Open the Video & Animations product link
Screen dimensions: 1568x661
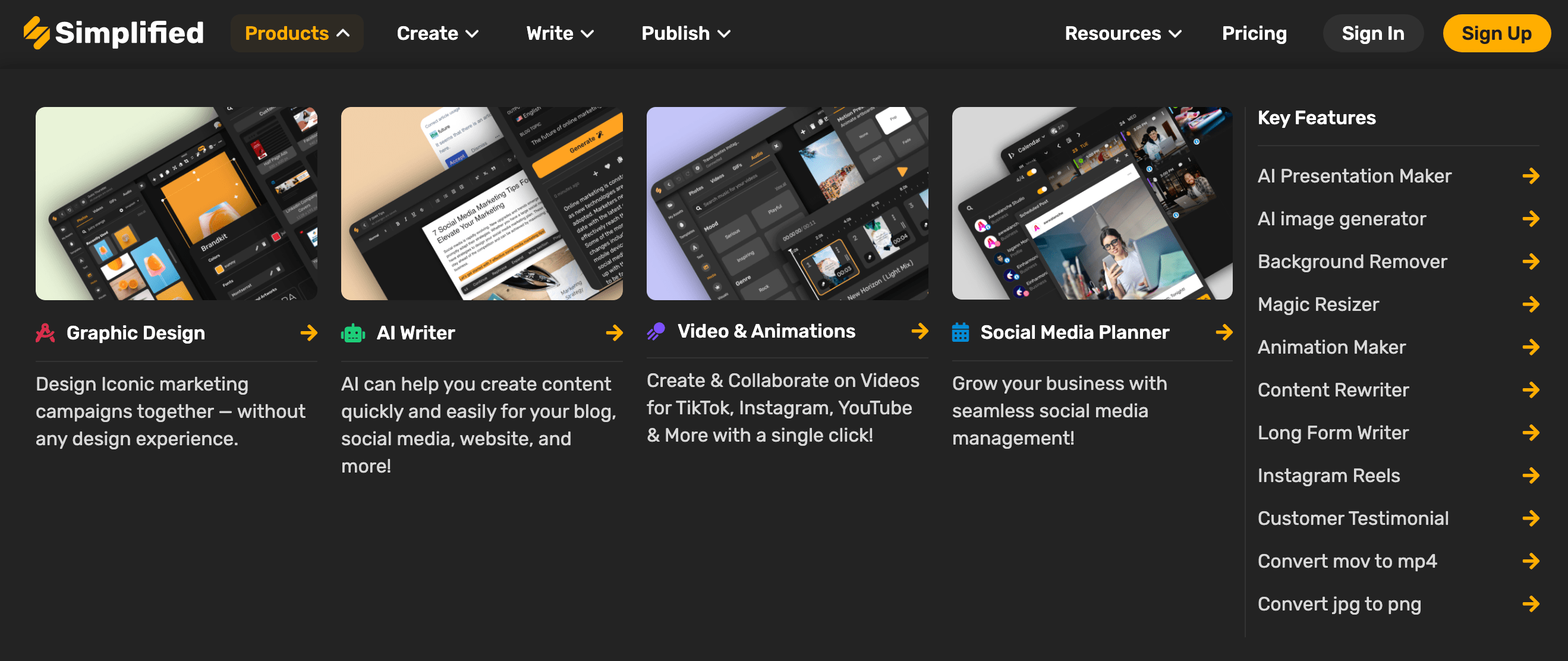(x=766, y=331)
